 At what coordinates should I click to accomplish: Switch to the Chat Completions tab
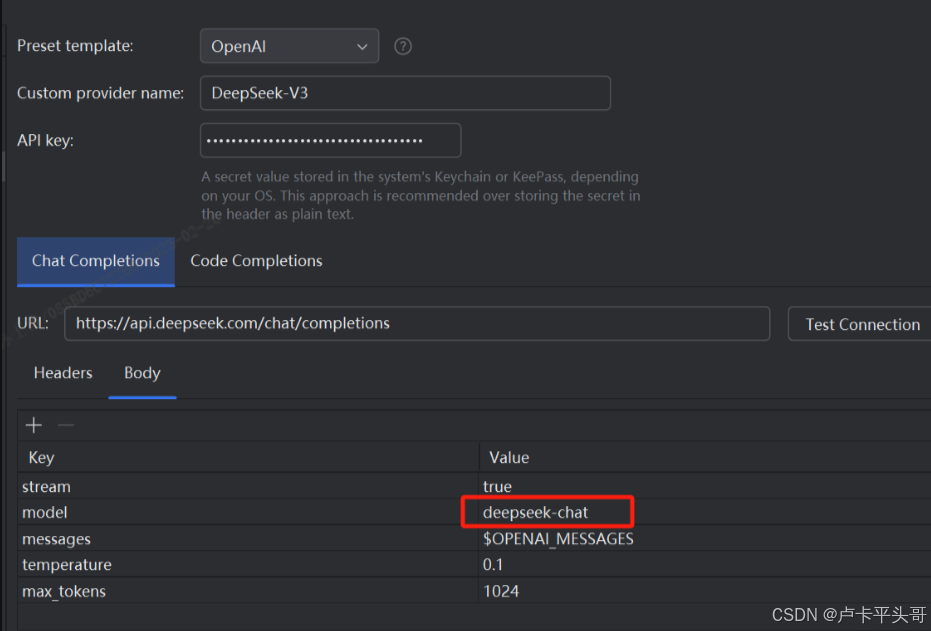[x=96, y=261]
